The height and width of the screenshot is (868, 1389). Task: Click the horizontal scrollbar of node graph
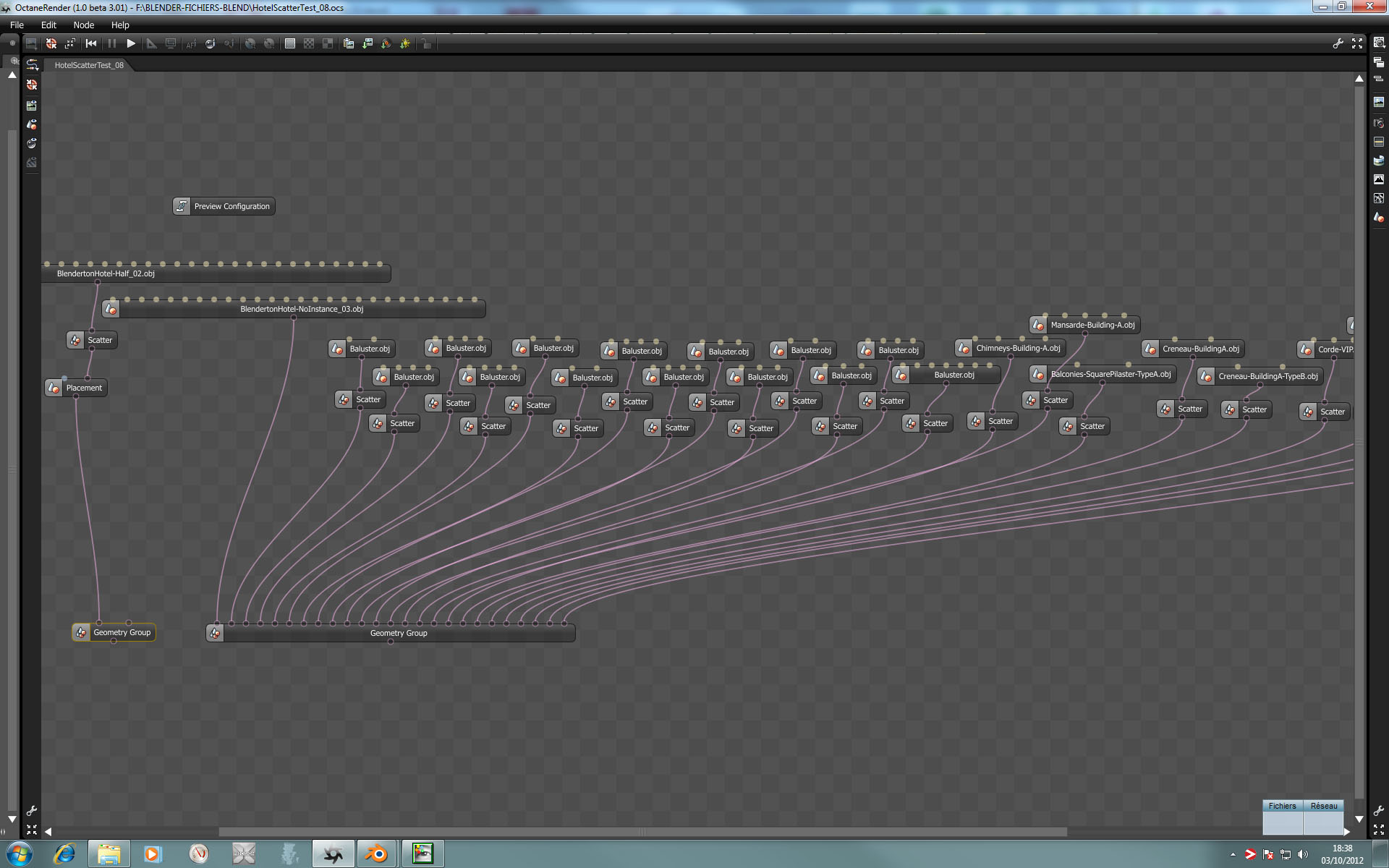tap(642, 832)
